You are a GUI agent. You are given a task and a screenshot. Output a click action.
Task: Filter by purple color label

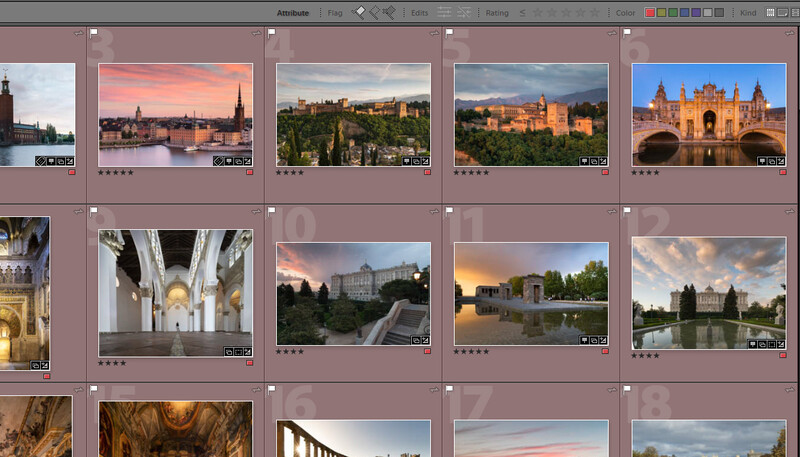696,13
